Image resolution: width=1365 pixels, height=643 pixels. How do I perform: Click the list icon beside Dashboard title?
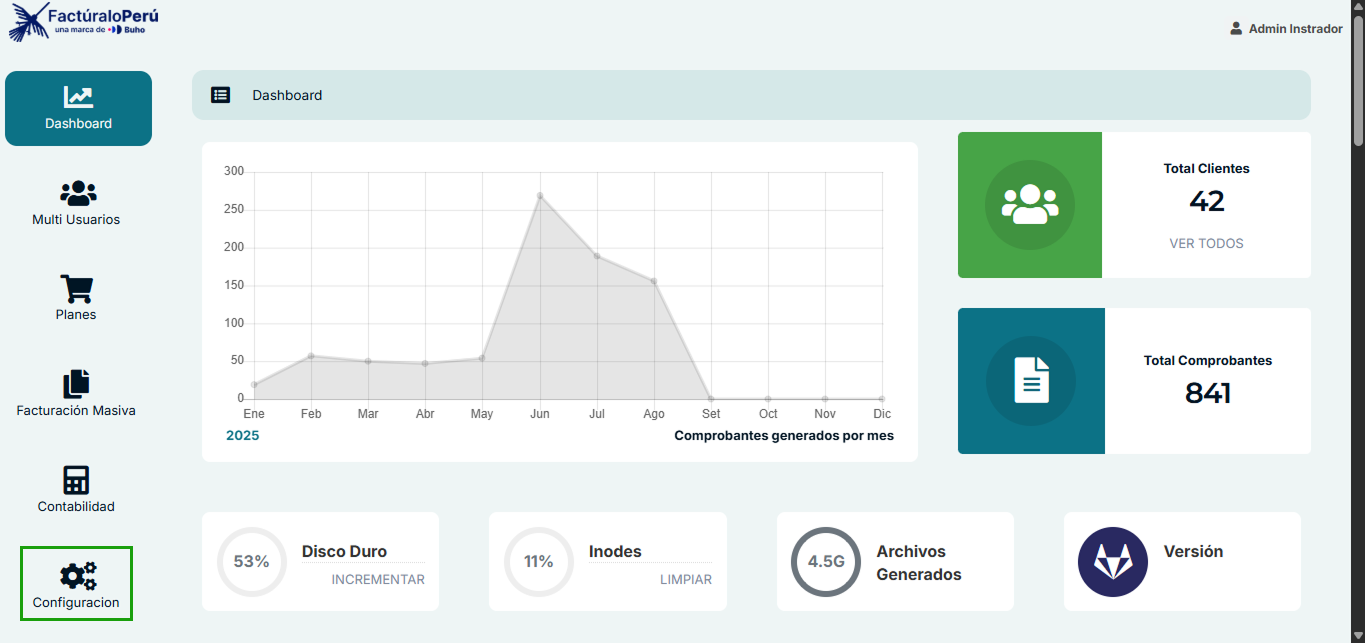point(221,95)
